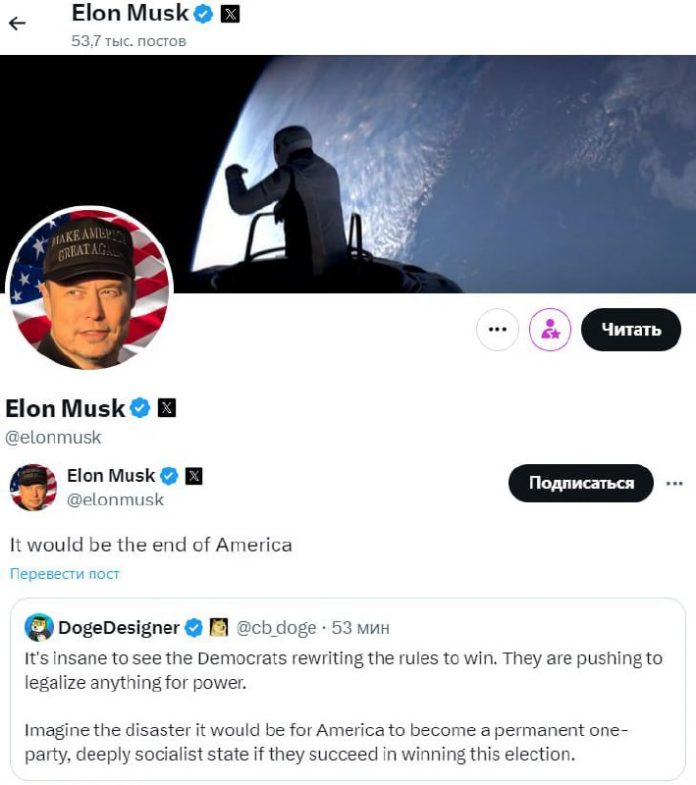Open profile three-dots more options button
Screen dimensions: 696x785
tap(497, 330)
